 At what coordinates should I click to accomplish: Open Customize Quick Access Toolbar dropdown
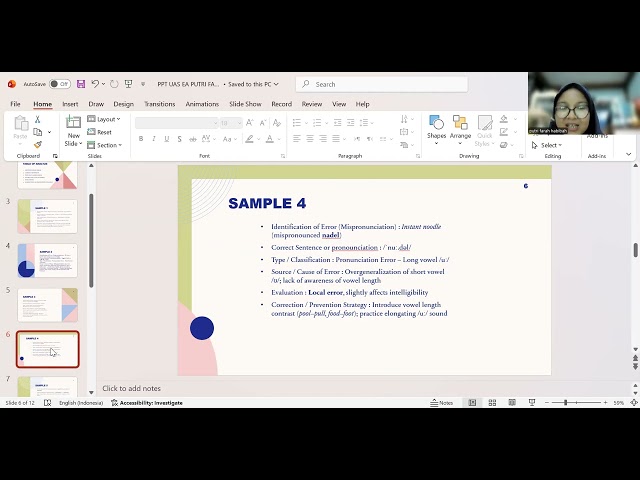click(x=143, y=84)
